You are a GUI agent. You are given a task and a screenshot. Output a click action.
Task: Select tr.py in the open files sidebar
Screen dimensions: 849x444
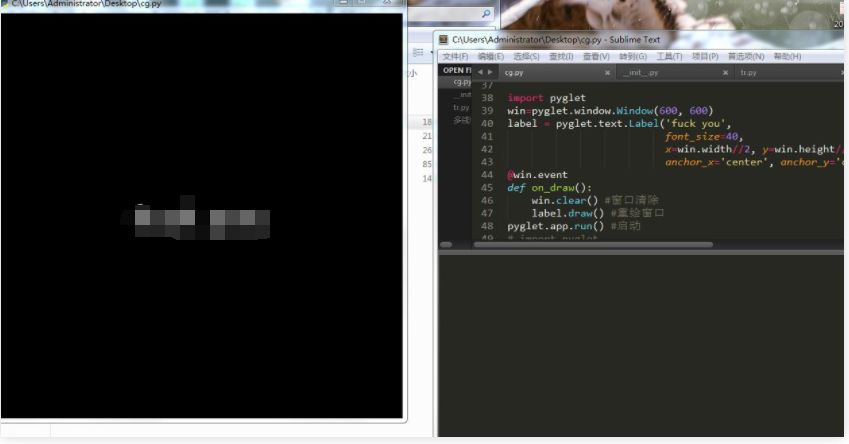click(x=460, y=107)
